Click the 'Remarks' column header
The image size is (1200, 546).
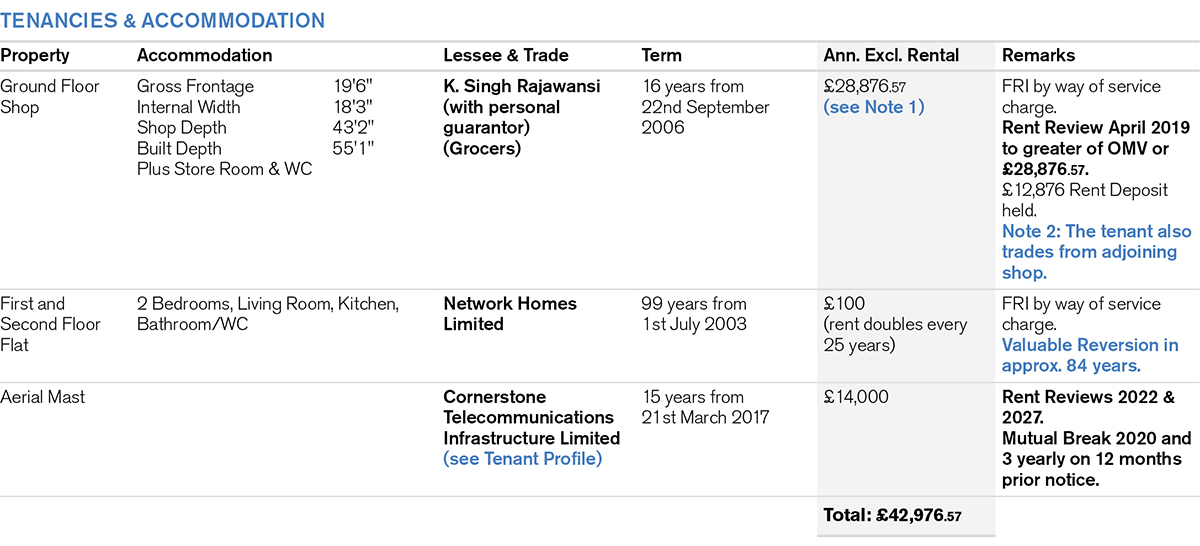[1039, 56]
